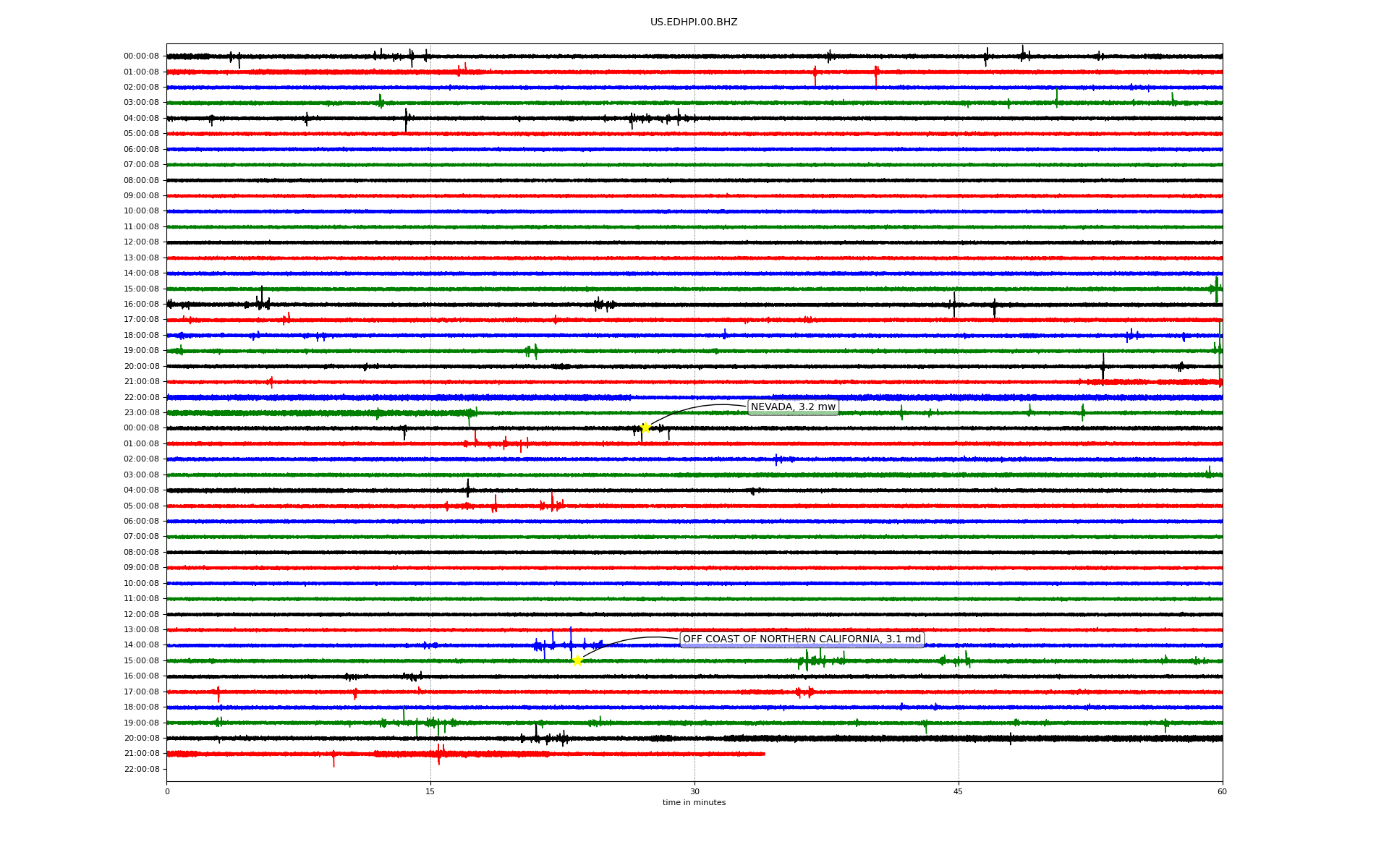
Task: Click the 0 tick label on the time axis
Action: click(167, 791)
